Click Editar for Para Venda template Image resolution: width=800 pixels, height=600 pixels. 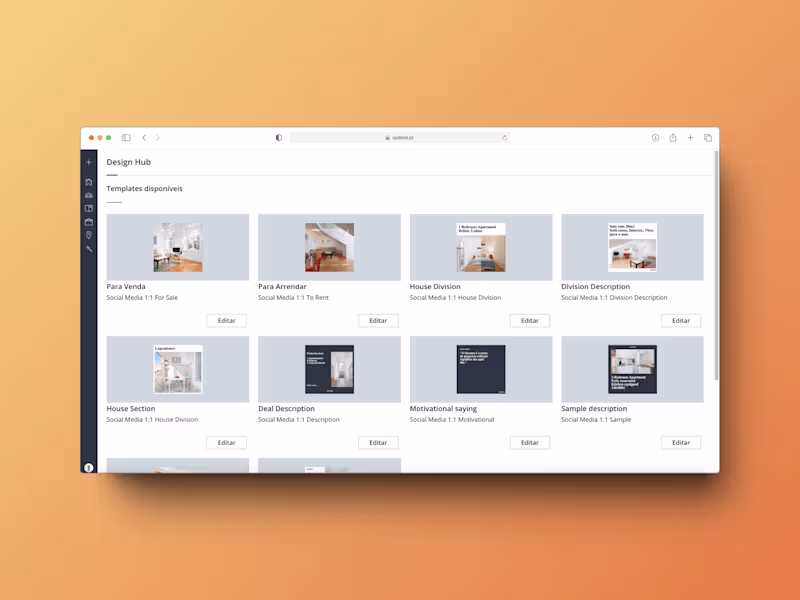point(227,320)
